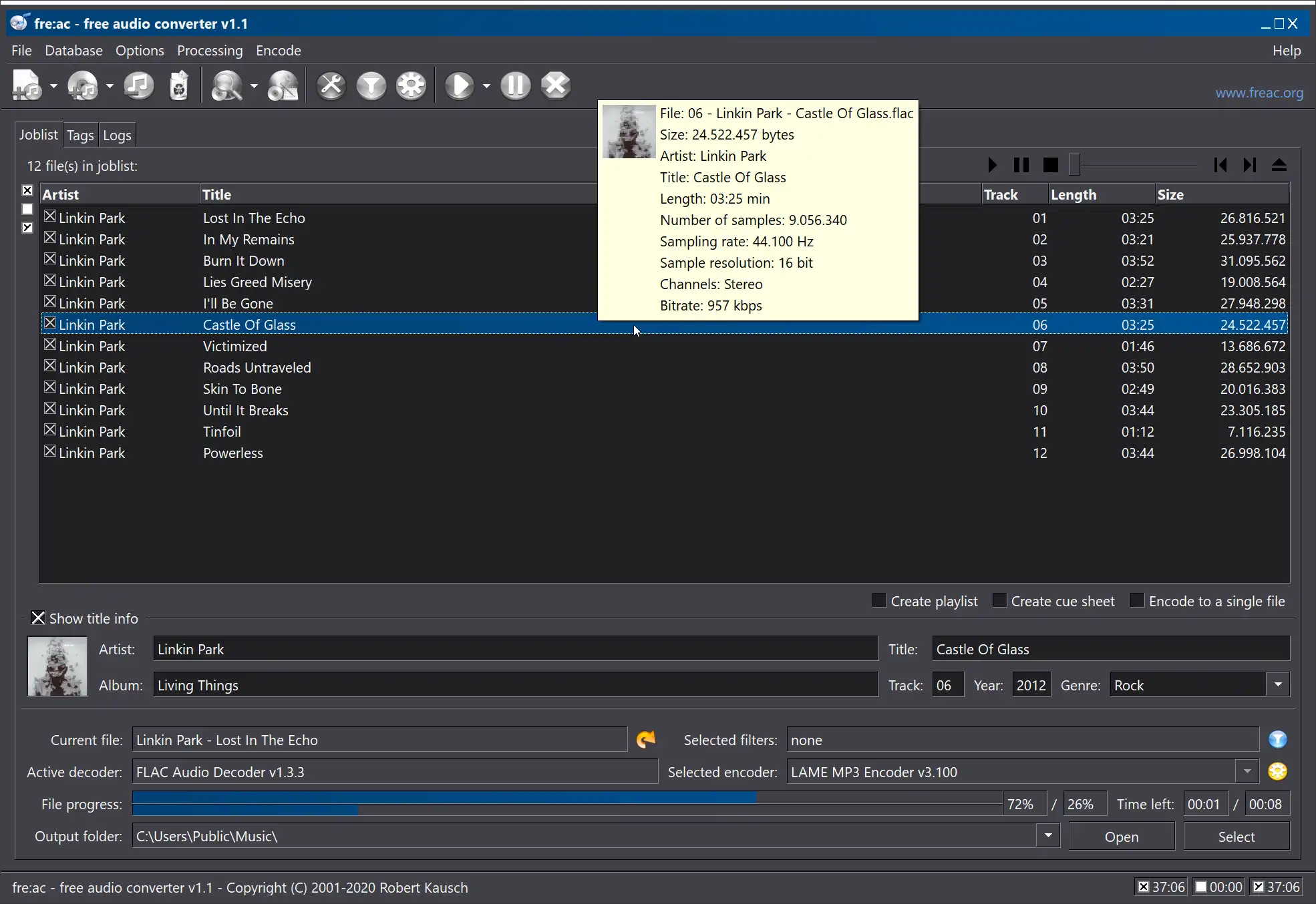Viewport: 1316px width, 904px height.
Task: Click the Stop button in transport controls
Action: (x=1050, y=164)
